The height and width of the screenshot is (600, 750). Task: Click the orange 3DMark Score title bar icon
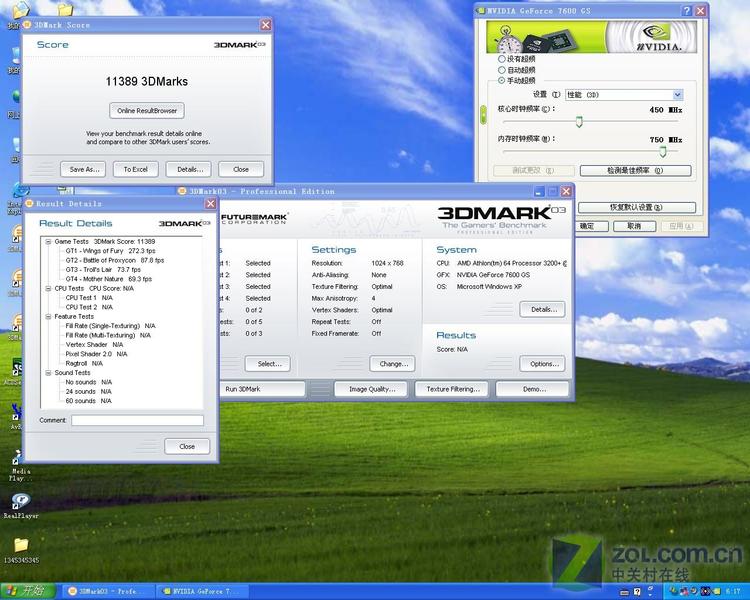pyautogui.click(x=27, y=24)
